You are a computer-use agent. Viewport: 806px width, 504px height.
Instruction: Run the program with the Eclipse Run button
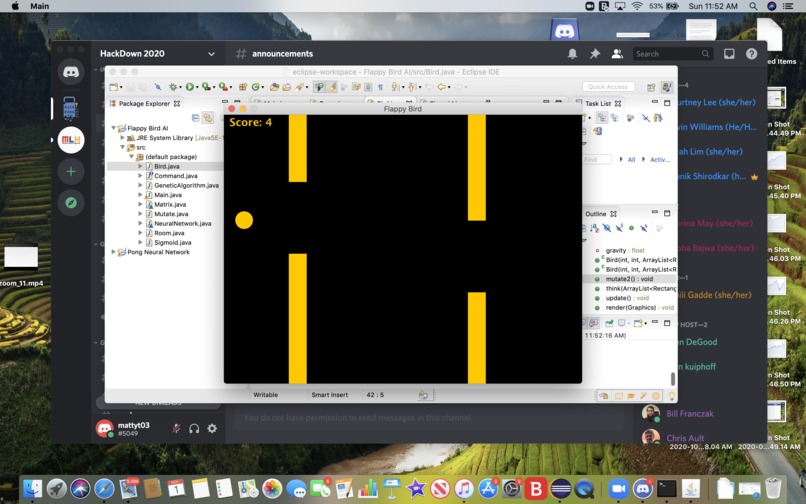pyautogui.click(x=190, y=87)
